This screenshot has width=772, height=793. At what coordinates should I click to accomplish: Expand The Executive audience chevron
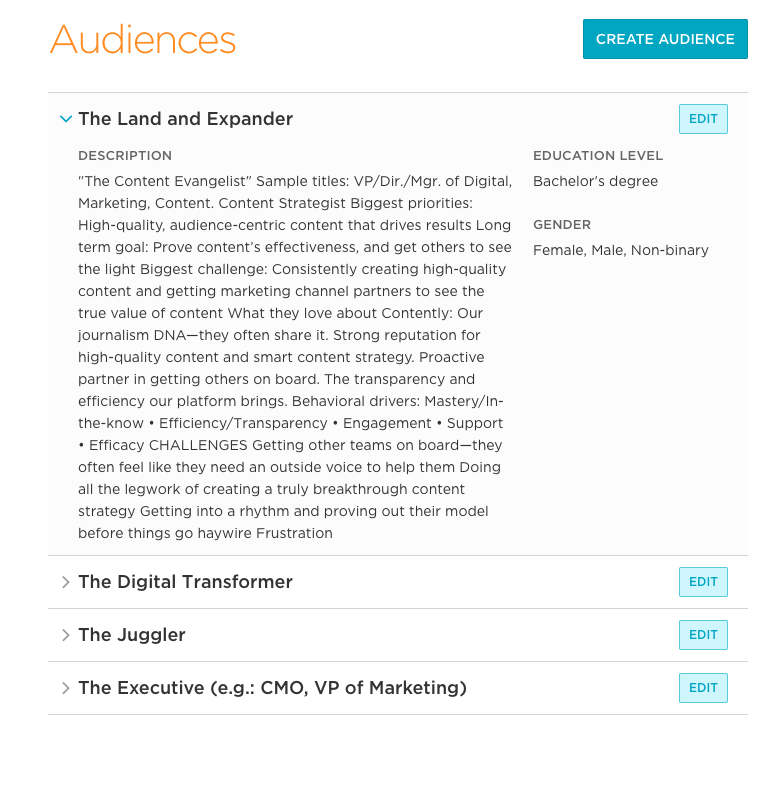[66, 688]
